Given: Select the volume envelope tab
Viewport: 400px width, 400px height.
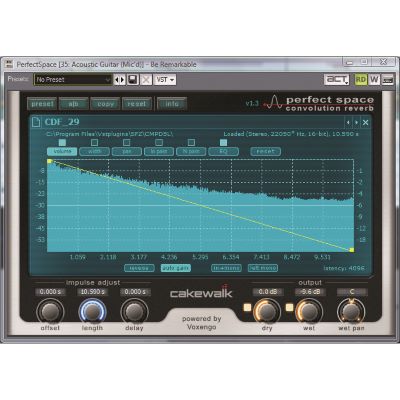Looking at the screenshot, I should click(x=62, y=151).
